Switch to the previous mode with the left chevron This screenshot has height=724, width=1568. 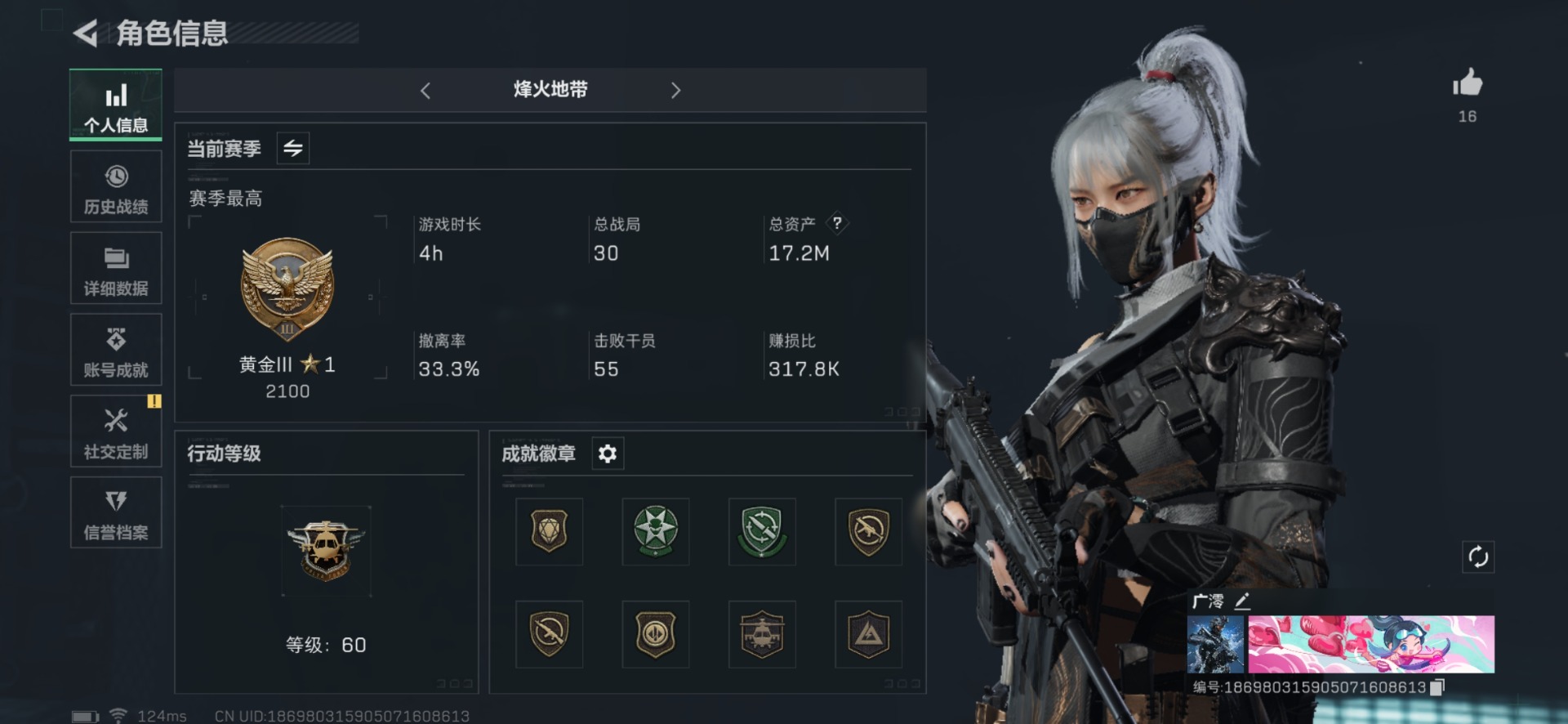point(425,90)
